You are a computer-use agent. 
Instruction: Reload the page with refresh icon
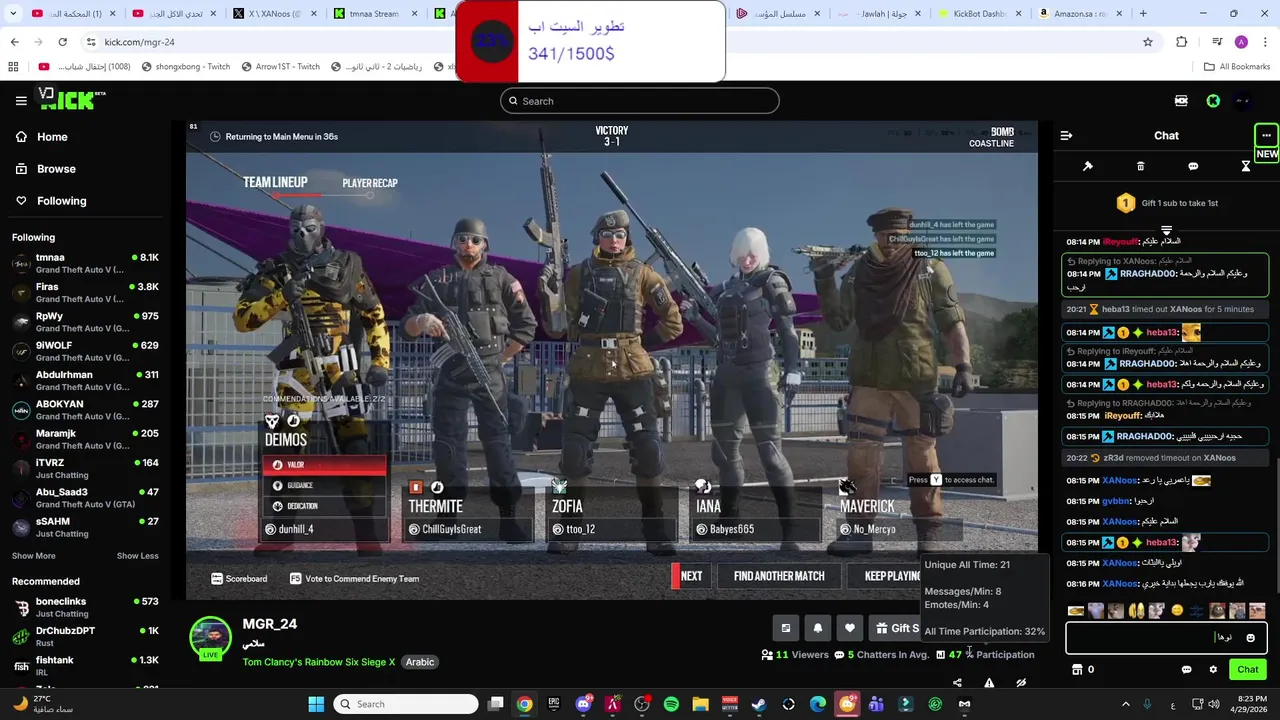click(x=62, y=42)
